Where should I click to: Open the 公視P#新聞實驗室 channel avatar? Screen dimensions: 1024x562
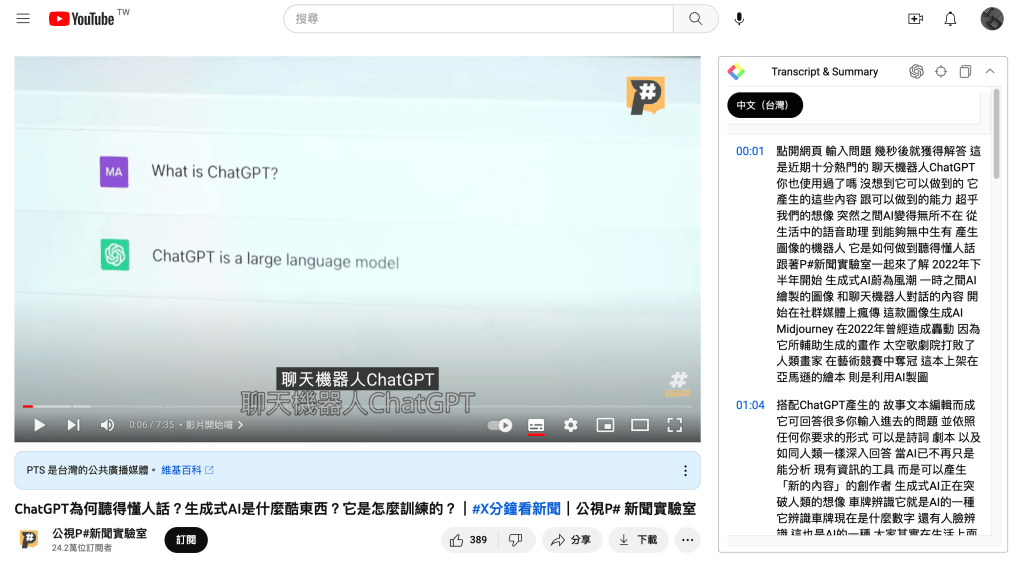29,539
